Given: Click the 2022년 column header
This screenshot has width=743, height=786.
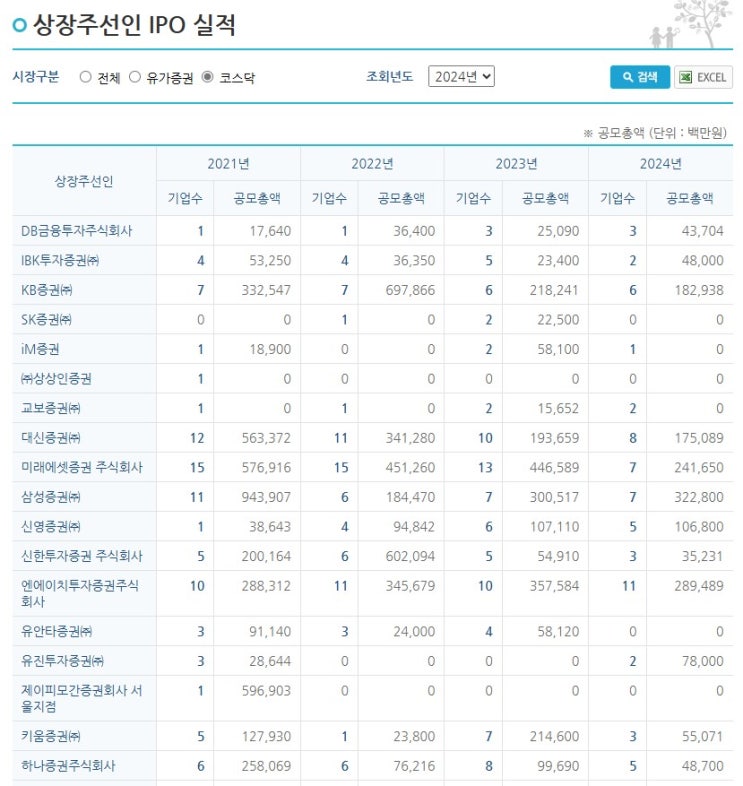Looking at the screenshot, I should coord(373,164).
